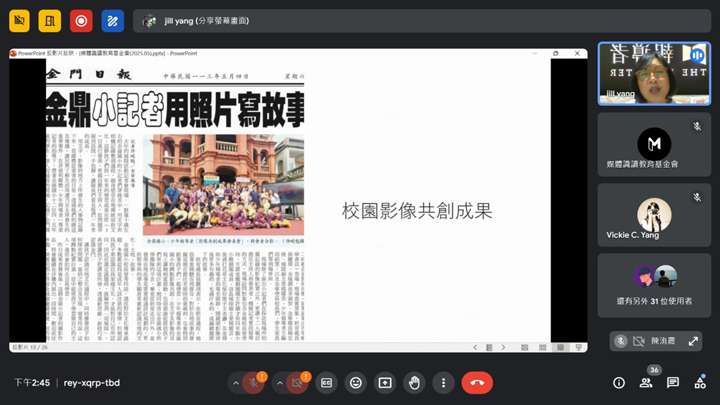Expand the microphone audio settings chevron
The height and width of the screenshot is (405, 720).
[236, 383]
